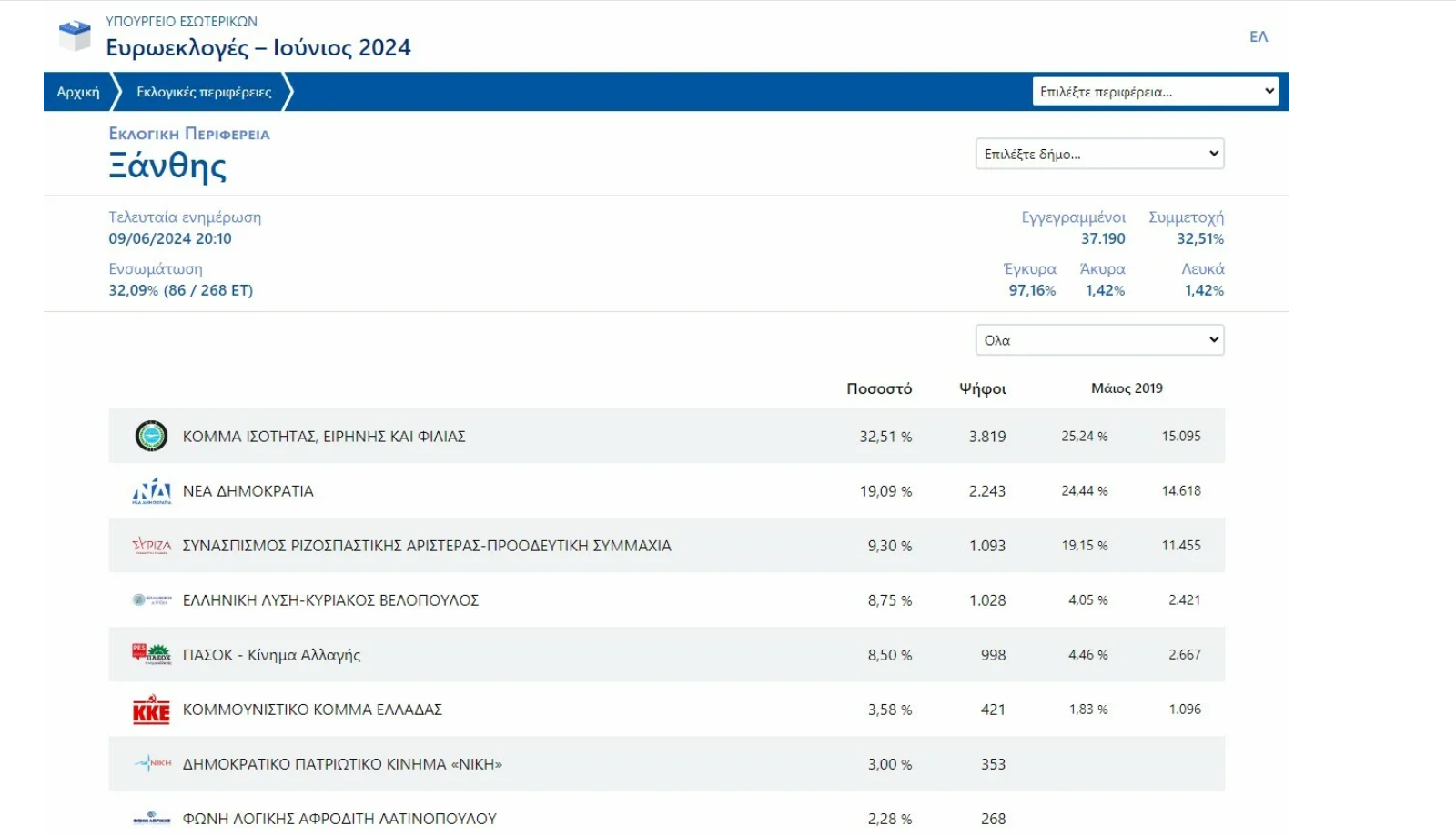Select ΚΟΜΜΟΥΝΙΣΤΙΚΟ ΚΟΜΜΑ ΕΛΛΑΔΑΣ name
Viewport: 1456px width, 836px height.
point(312,710)
